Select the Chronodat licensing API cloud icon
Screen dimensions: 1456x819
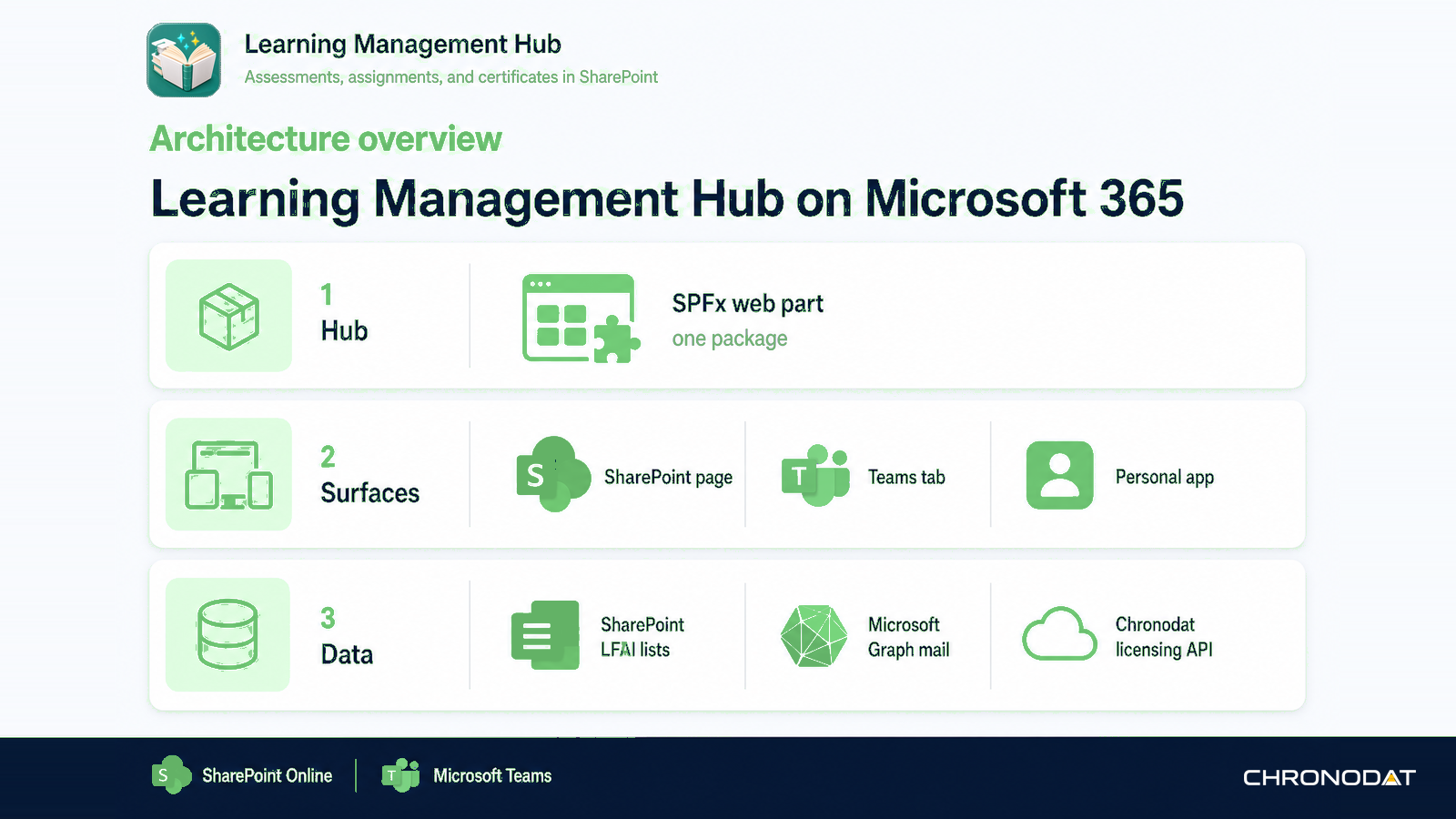click(x=1059, y=633)
